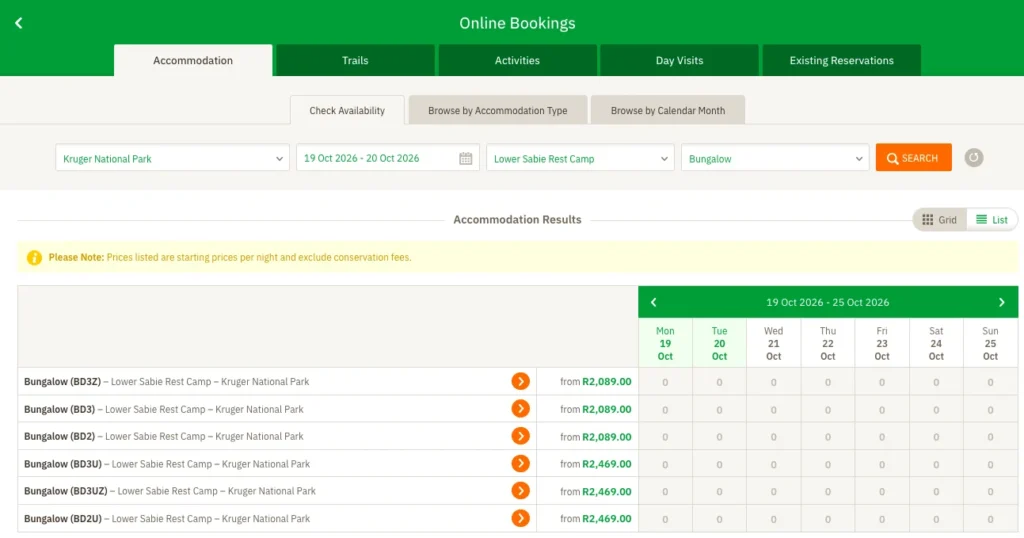Image resolution: width=1024 pixels, height=538 pixels.
Task: Click the 19 Oct 2026 - 25 Oct 2026 week label
Action: click(827, 302)
